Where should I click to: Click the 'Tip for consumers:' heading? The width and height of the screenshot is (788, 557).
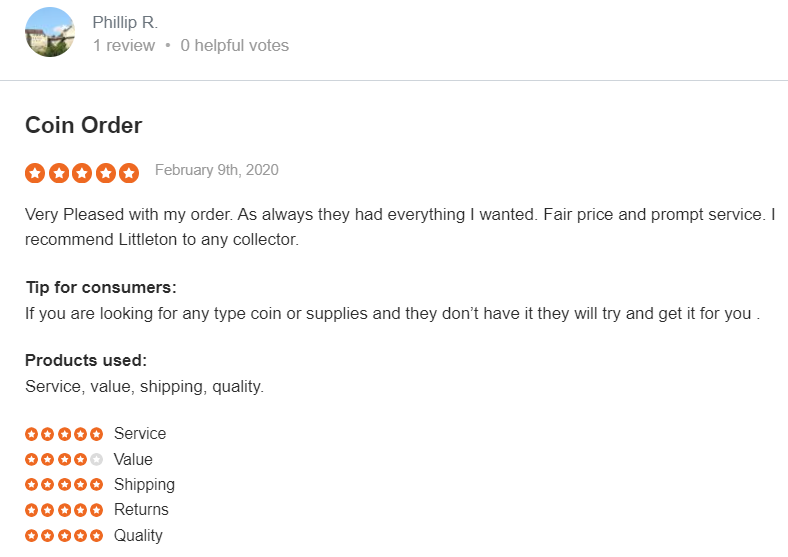pos(101,287)
